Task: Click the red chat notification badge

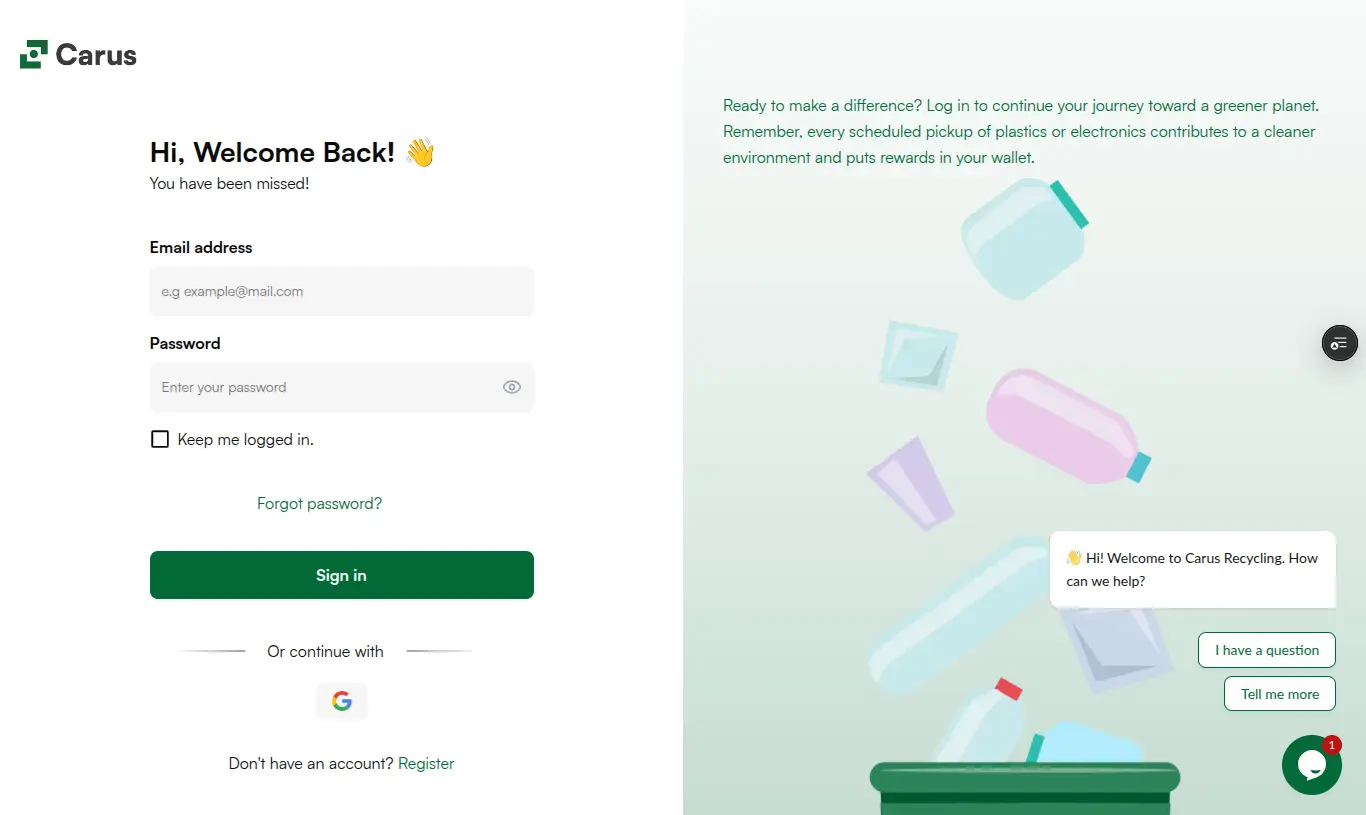Action: point(1332,745)
